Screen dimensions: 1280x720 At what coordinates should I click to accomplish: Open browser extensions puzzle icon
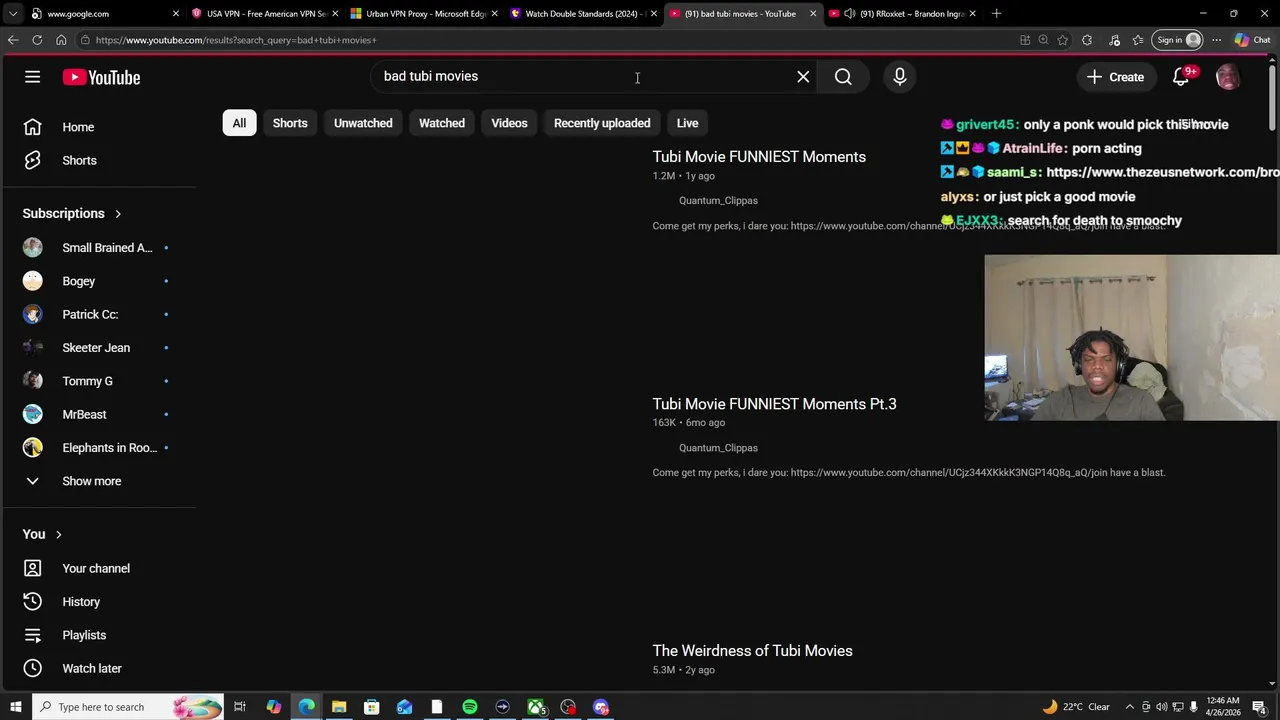pos(1086,40)
